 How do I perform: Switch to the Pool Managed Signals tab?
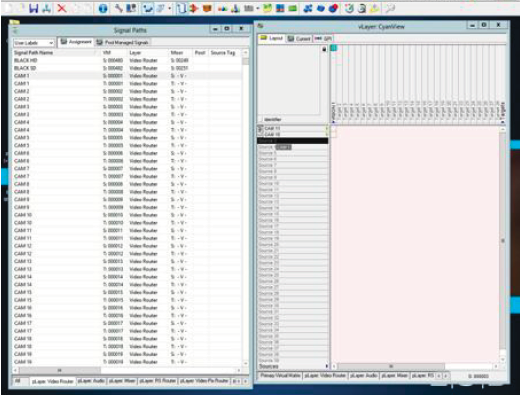pos(122,42)
